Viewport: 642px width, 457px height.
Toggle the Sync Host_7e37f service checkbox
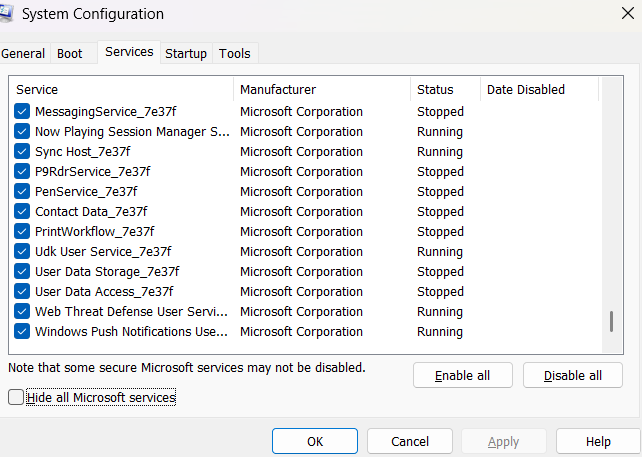coord(22,152)
